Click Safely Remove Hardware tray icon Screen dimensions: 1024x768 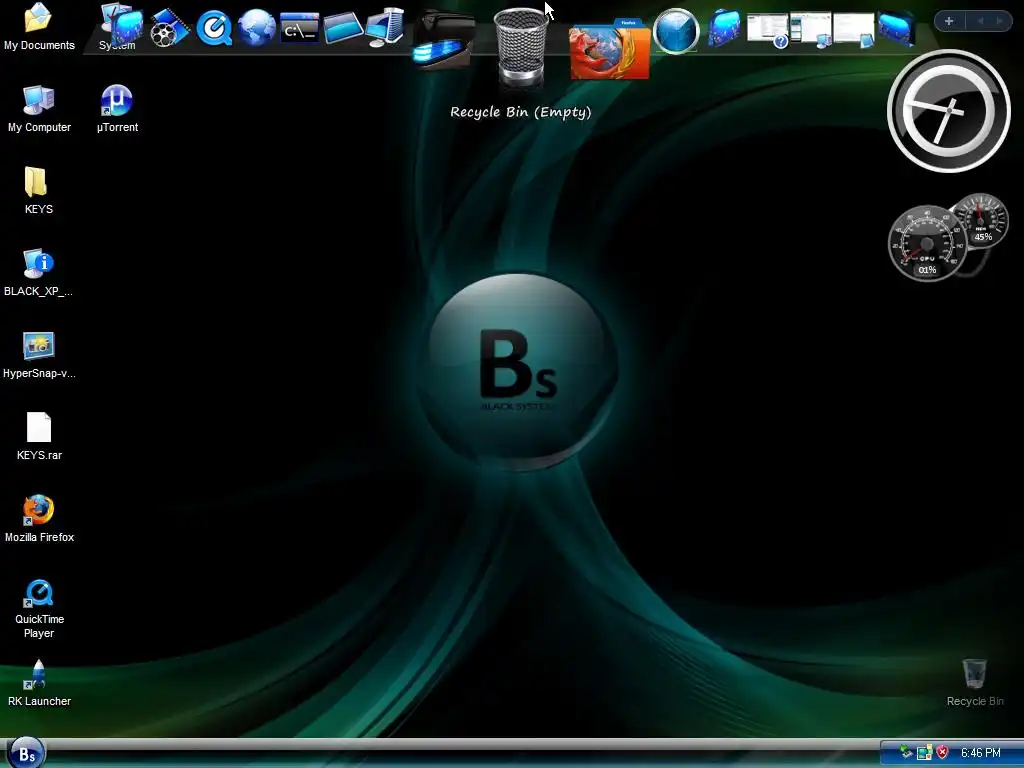click(x=906, y=752)
